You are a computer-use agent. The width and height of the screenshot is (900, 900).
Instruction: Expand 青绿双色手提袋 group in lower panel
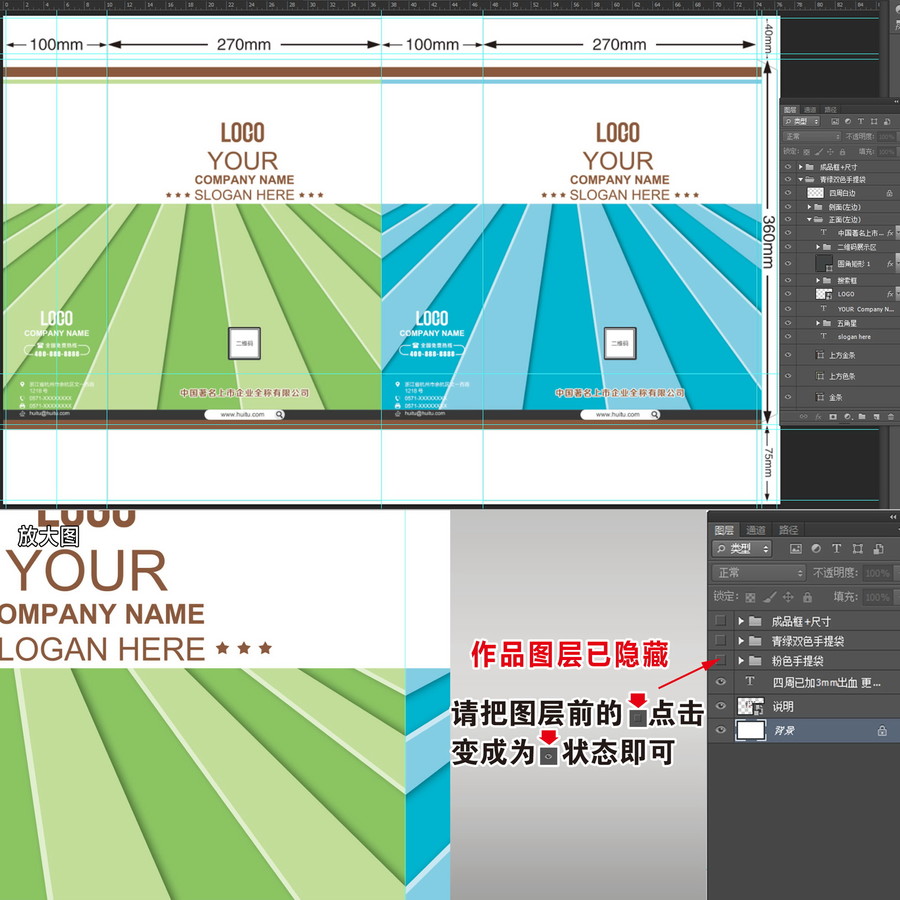point(741,641)
